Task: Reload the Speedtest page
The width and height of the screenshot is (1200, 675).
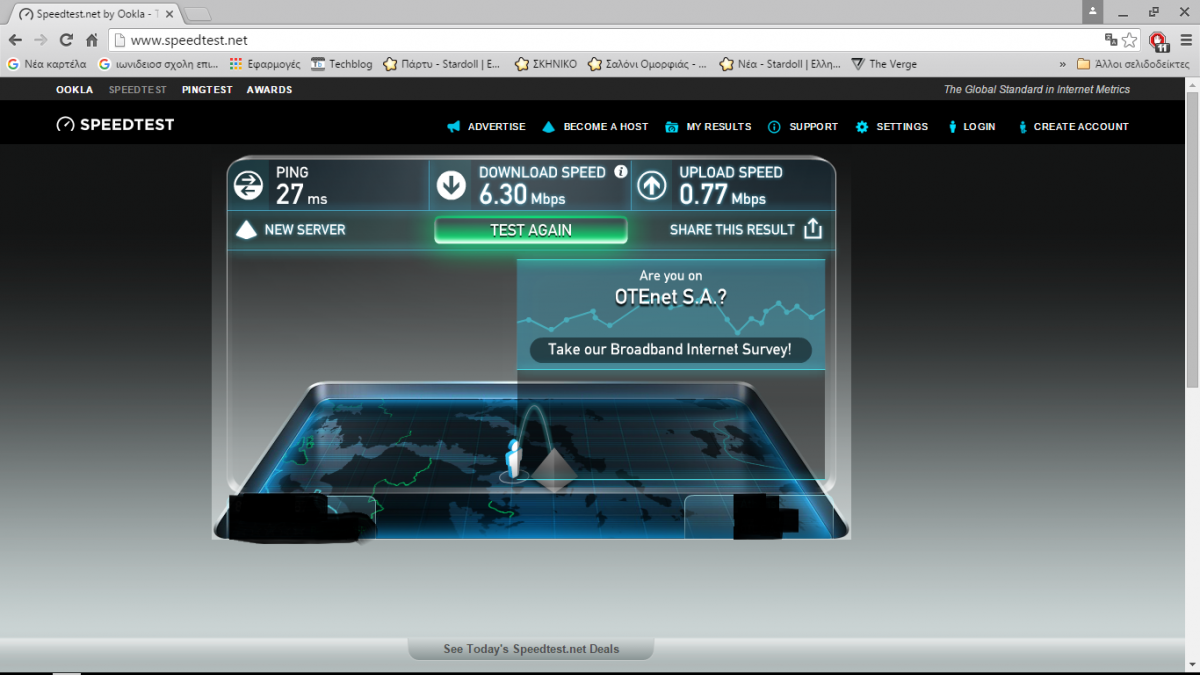Action: 66,40
